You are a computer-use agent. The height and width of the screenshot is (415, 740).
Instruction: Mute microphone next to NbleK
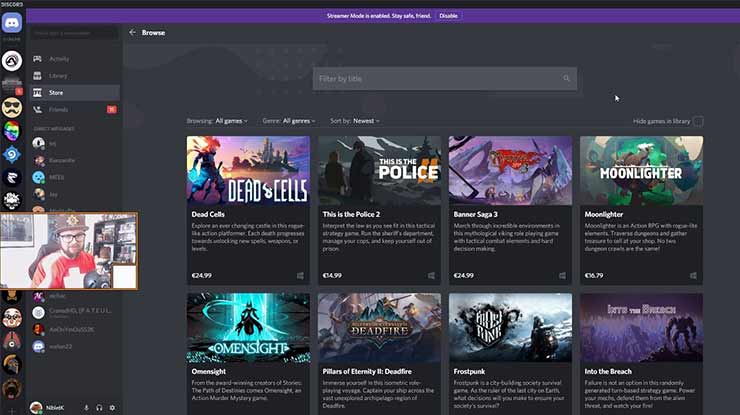(86, 407)
